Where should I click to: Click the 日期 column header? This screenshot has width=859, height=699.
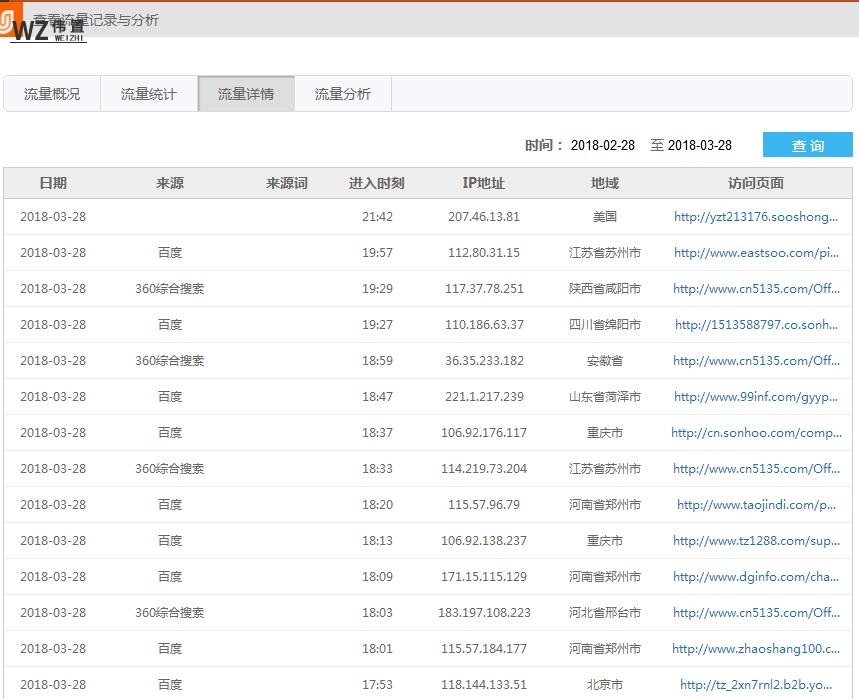(x=53, y=183)
